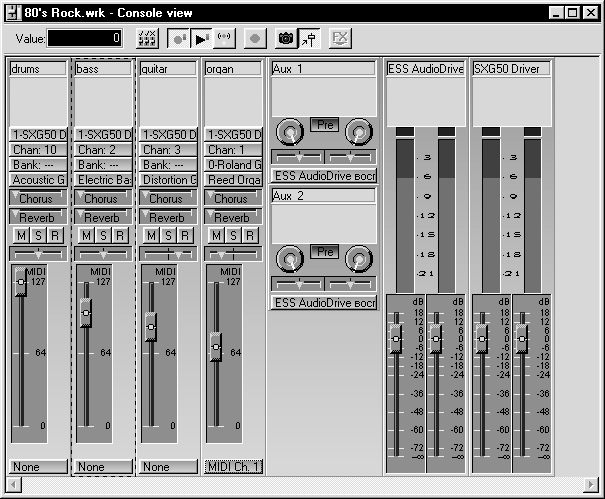
Task: Click the Aux 1 right knob
Action: coord(358,130)
